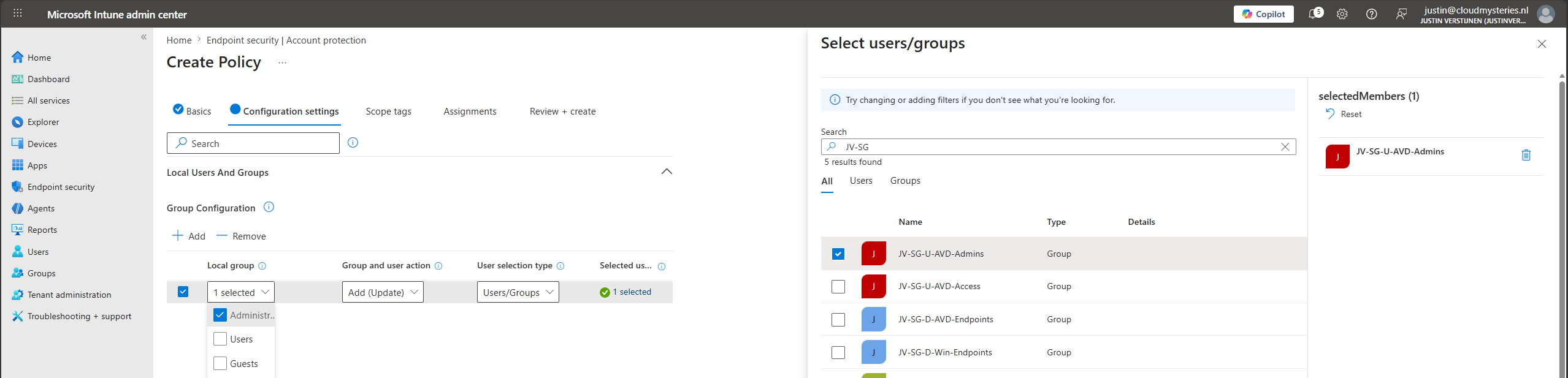Collapse the left navigation menu chevron
This screenshot has height=378, width=1568.
click(x=143, y=37)
